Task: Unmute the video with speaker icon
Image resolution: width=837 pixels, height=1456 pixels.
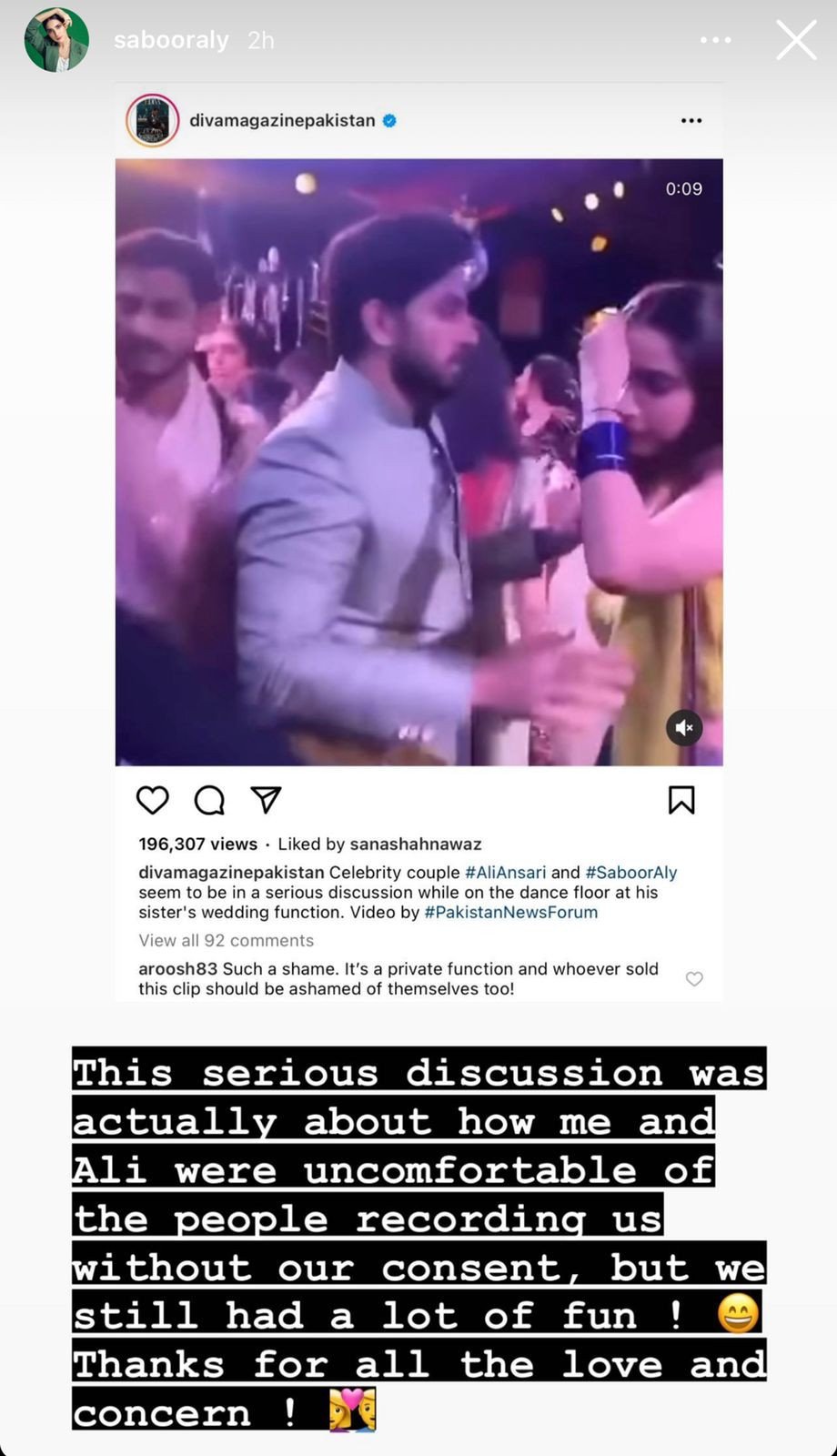Action: 684,727
